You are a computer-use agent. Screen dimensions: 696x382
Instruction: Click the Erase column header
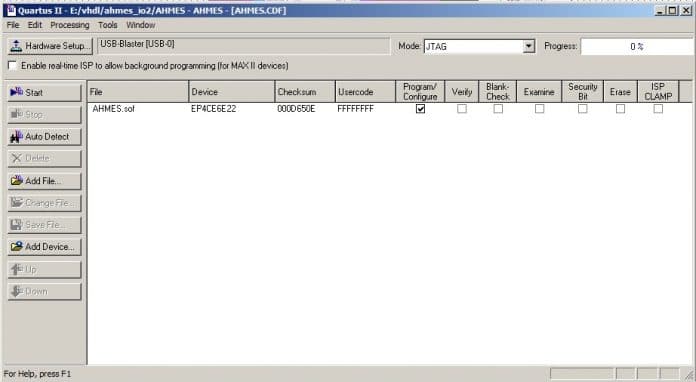coord(620,92)
